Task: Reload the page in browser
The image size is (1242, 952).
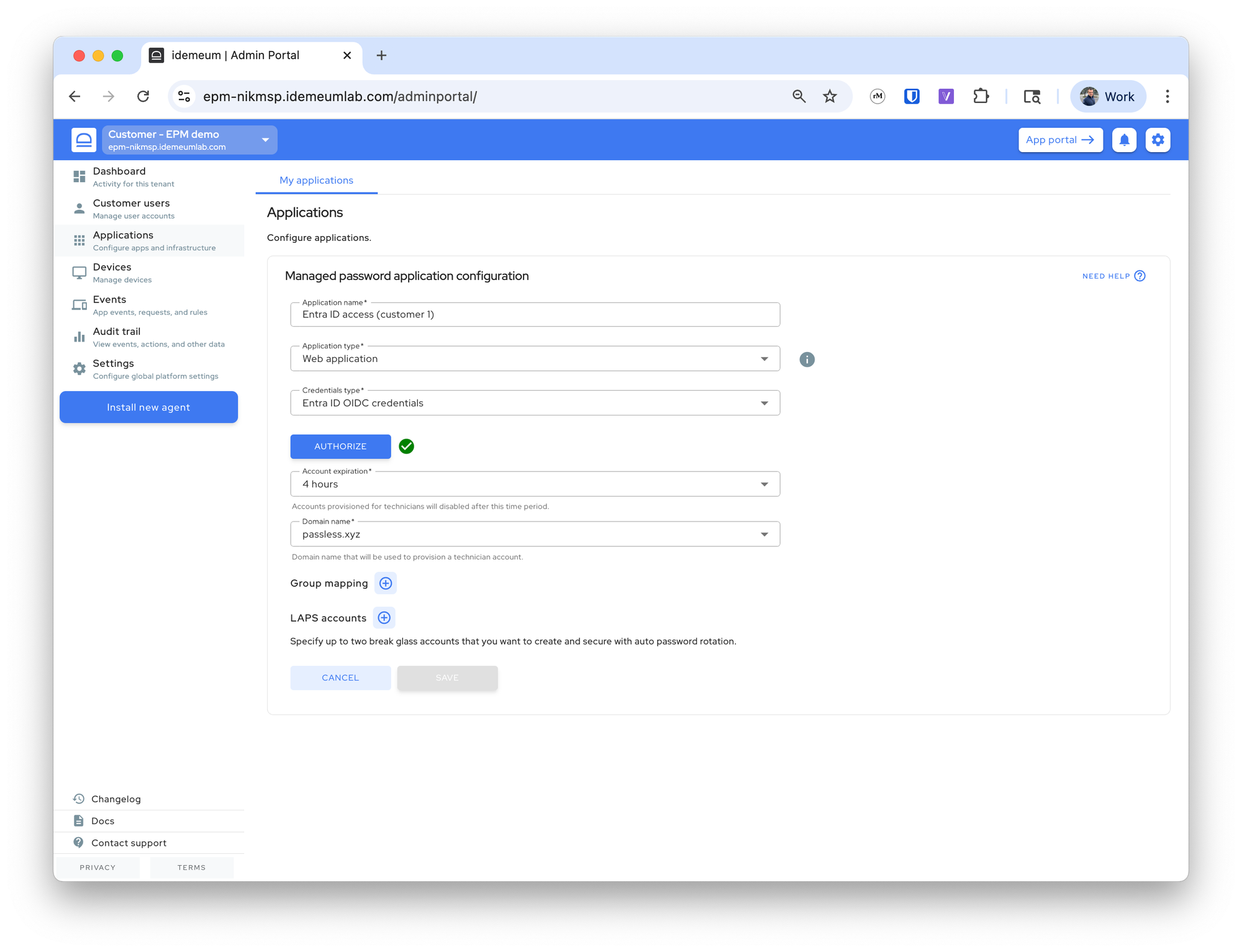Action: [143, 96]
